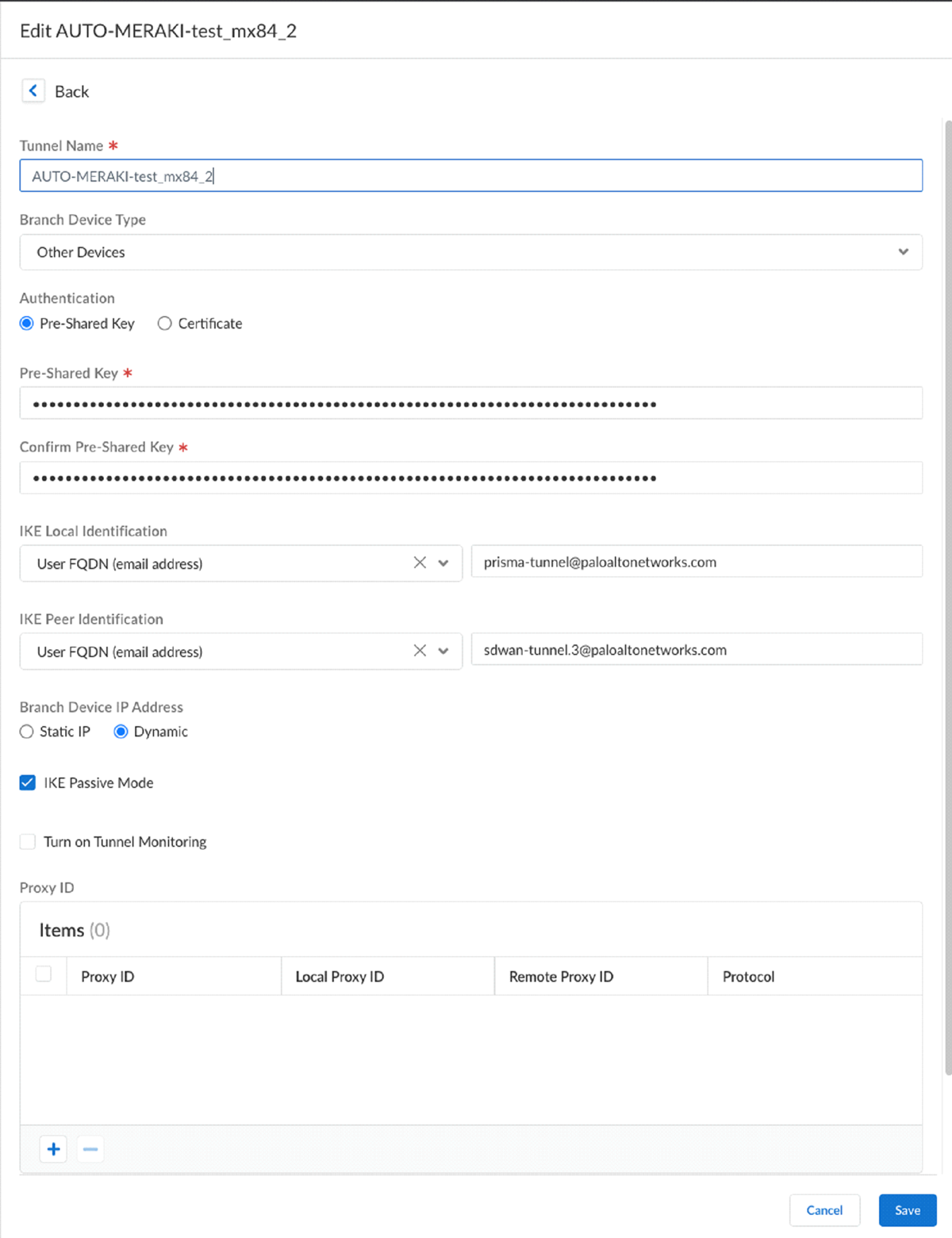Viewport: 952px width, 1238px height.
Task: Click the vertical scrollbar on the right
Action: click(x=947, y=595)
